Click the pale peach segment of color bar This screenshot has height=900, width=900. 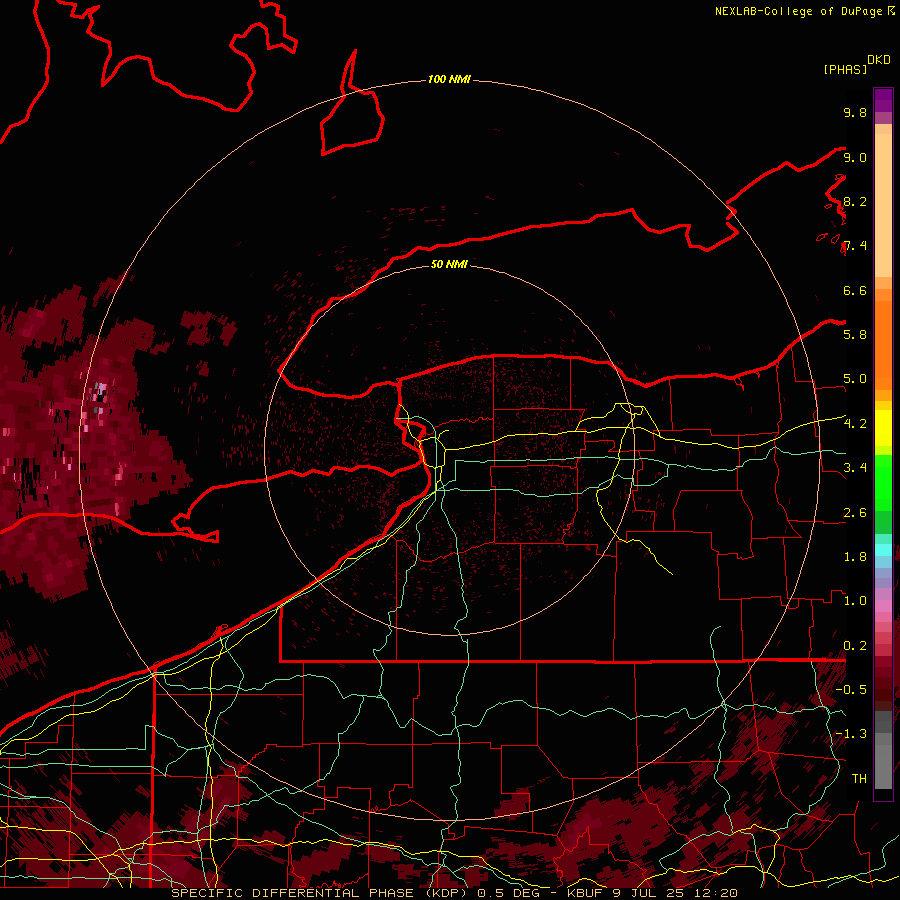tap(883, 205)
